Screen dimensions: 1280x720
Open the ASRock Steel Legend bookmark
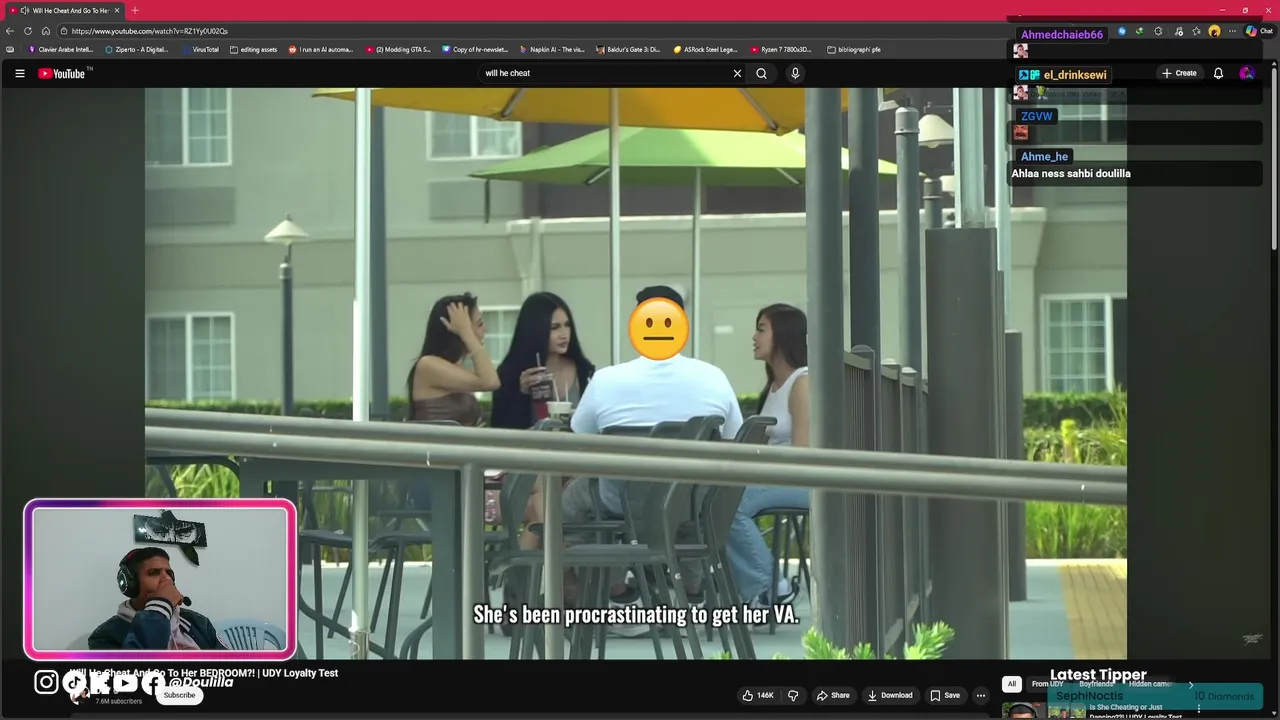[x=705, y=49]
